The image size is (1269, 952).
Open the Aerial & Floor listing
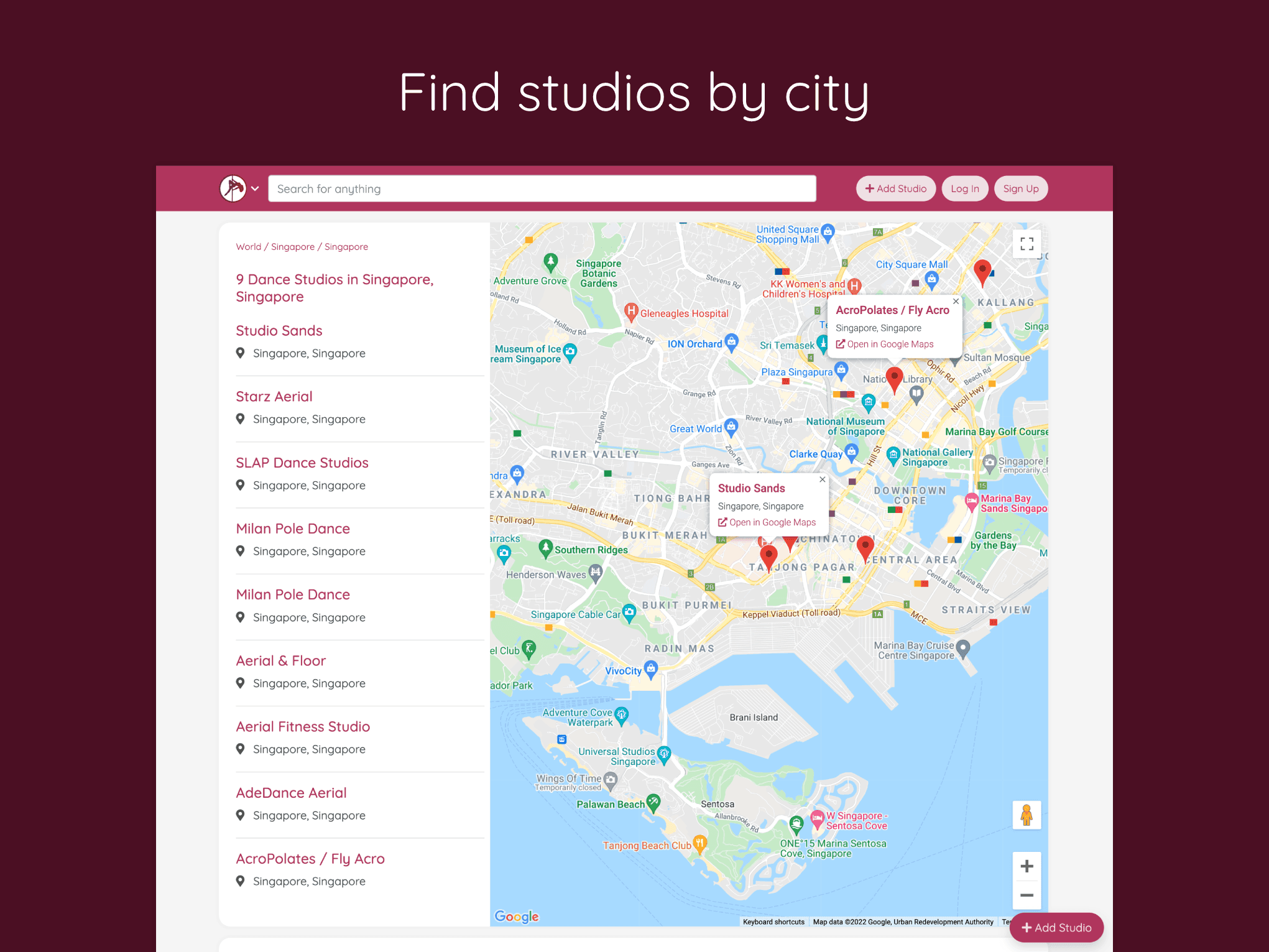(x=281, y=661)
